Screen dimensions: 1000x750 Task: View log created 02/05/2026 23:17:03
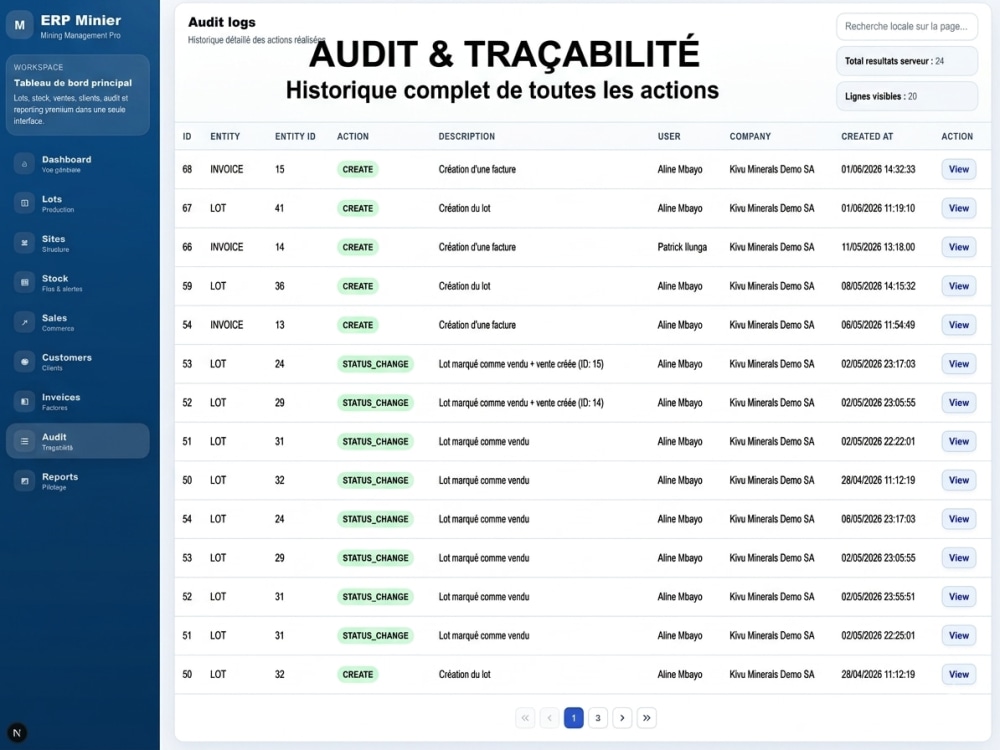pyautogui.click(x=959, y=364)
